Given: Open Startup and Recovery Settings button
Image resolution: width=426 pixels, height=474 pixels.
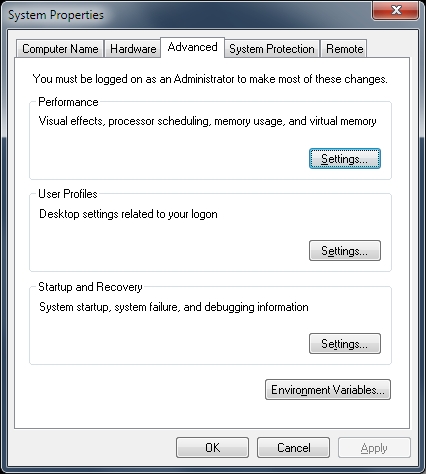Looking at the screenshot, I should click(x=345, y=343).
